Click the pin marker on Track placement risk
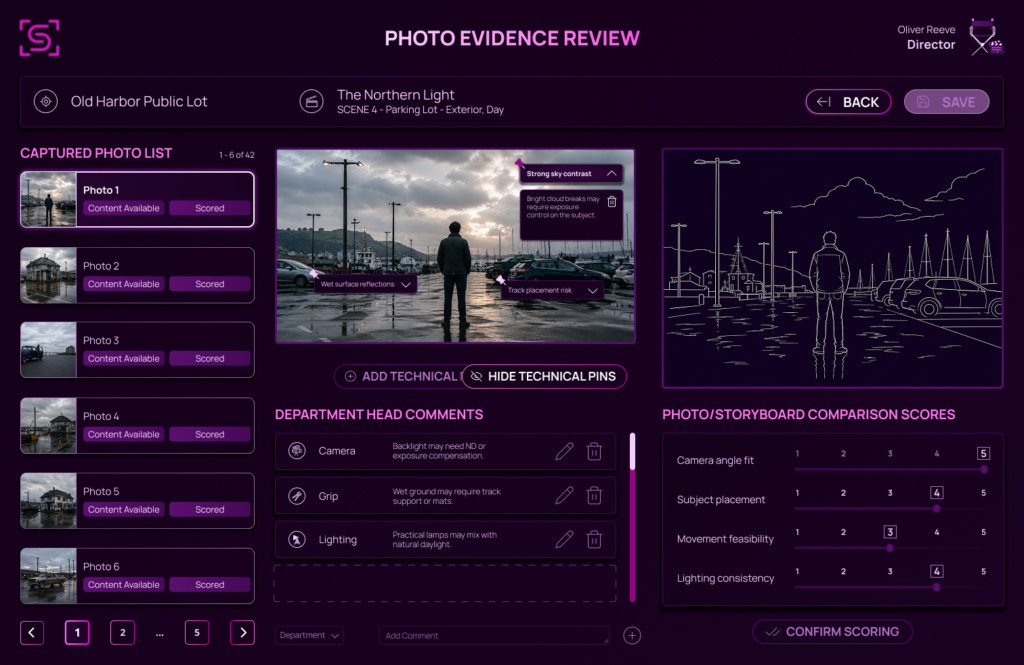Screen dimensions: 1024x665 tap(500, 280)
